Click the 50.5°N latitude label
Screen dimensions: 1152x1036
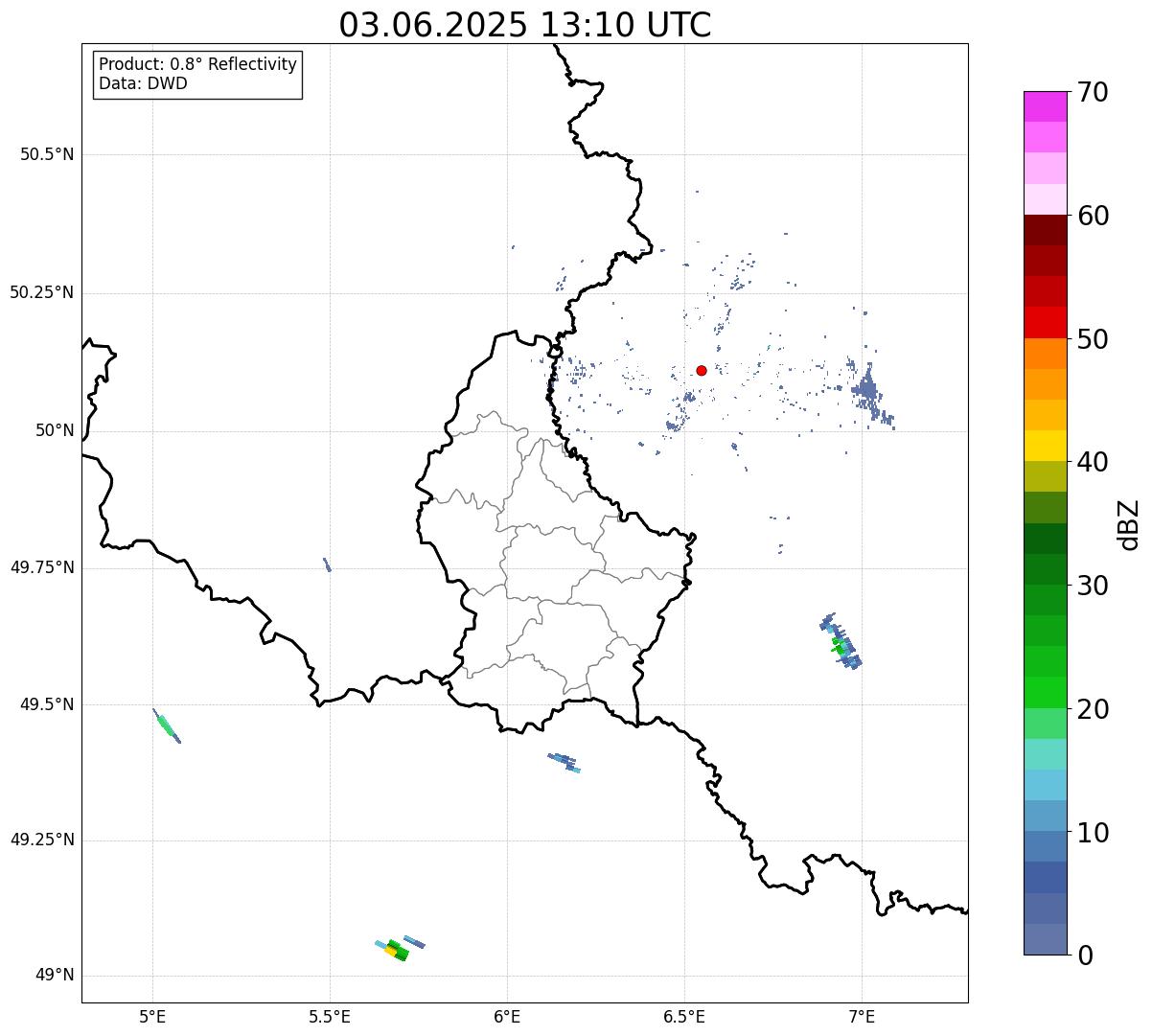(x=47, y=154)
